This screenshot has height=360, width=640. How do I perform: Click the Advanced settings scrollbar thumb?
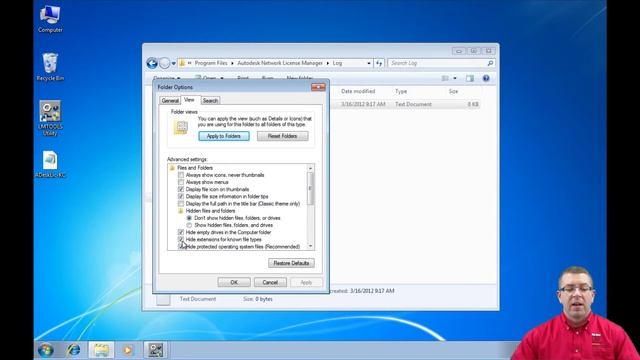[x=311, y=189]
